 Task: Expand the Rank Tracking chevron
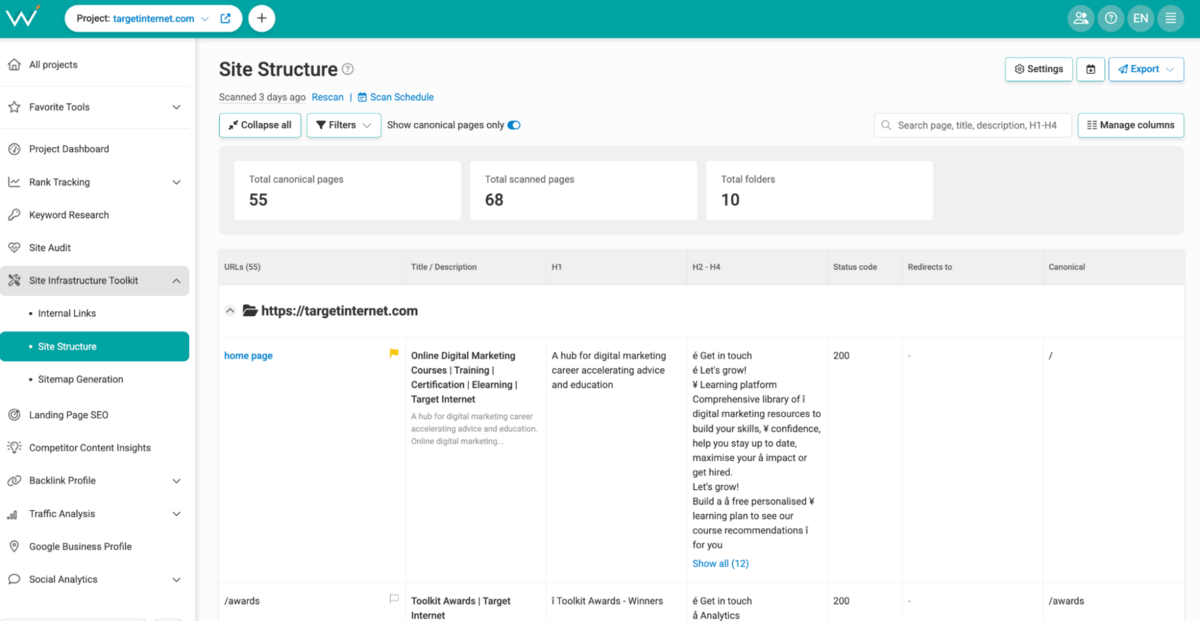pyautogui.click(x=176, y=182)
